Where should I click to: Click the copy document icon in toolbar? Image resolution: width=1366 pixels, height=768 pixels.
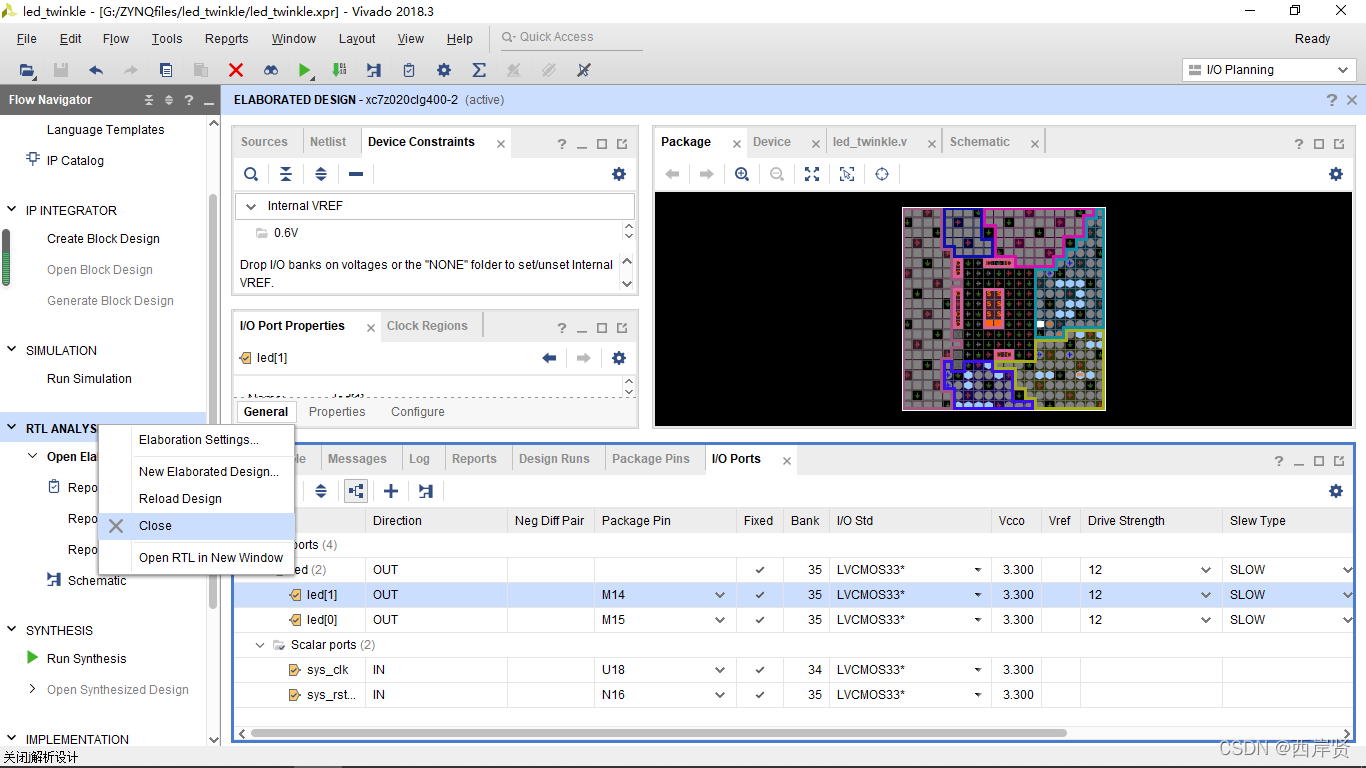coord(166,70)
